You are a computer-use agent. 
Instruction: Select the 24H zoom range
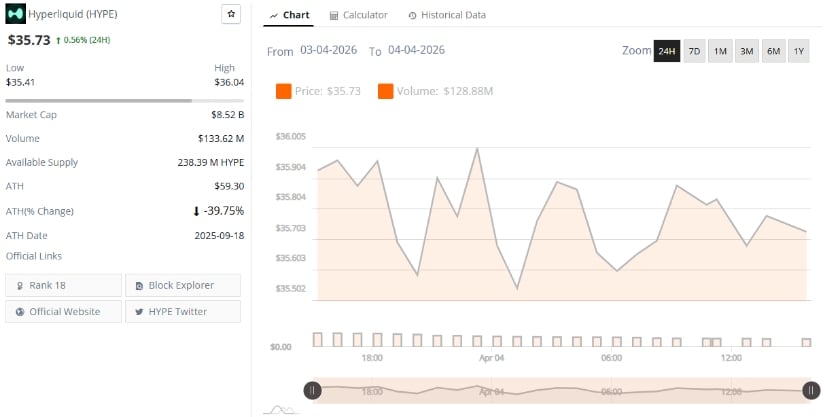(667, 51)
